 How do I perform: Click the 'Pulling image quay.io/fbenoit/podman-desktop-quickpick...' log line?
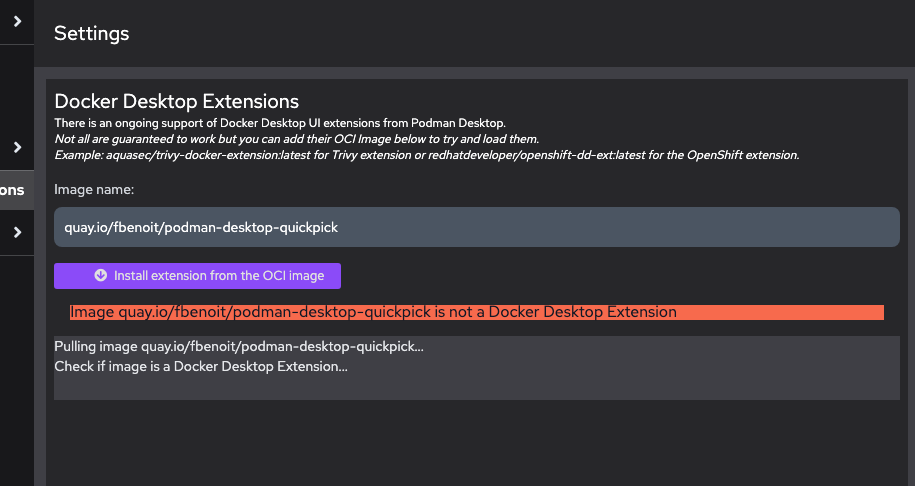tap(239, 346)
